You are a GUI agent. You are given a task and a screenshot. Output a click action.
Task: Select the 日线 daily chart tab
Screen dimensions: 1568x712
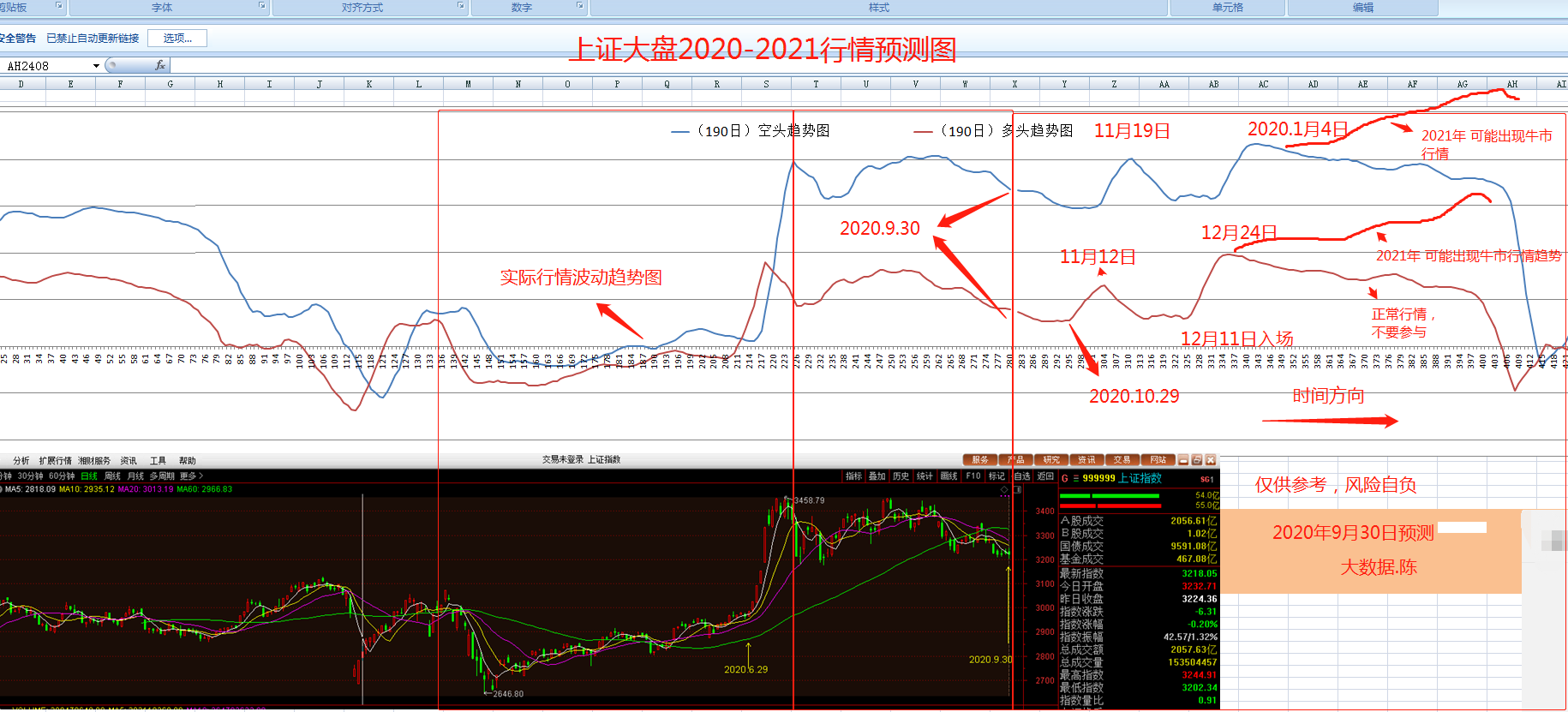pos(89,476)
